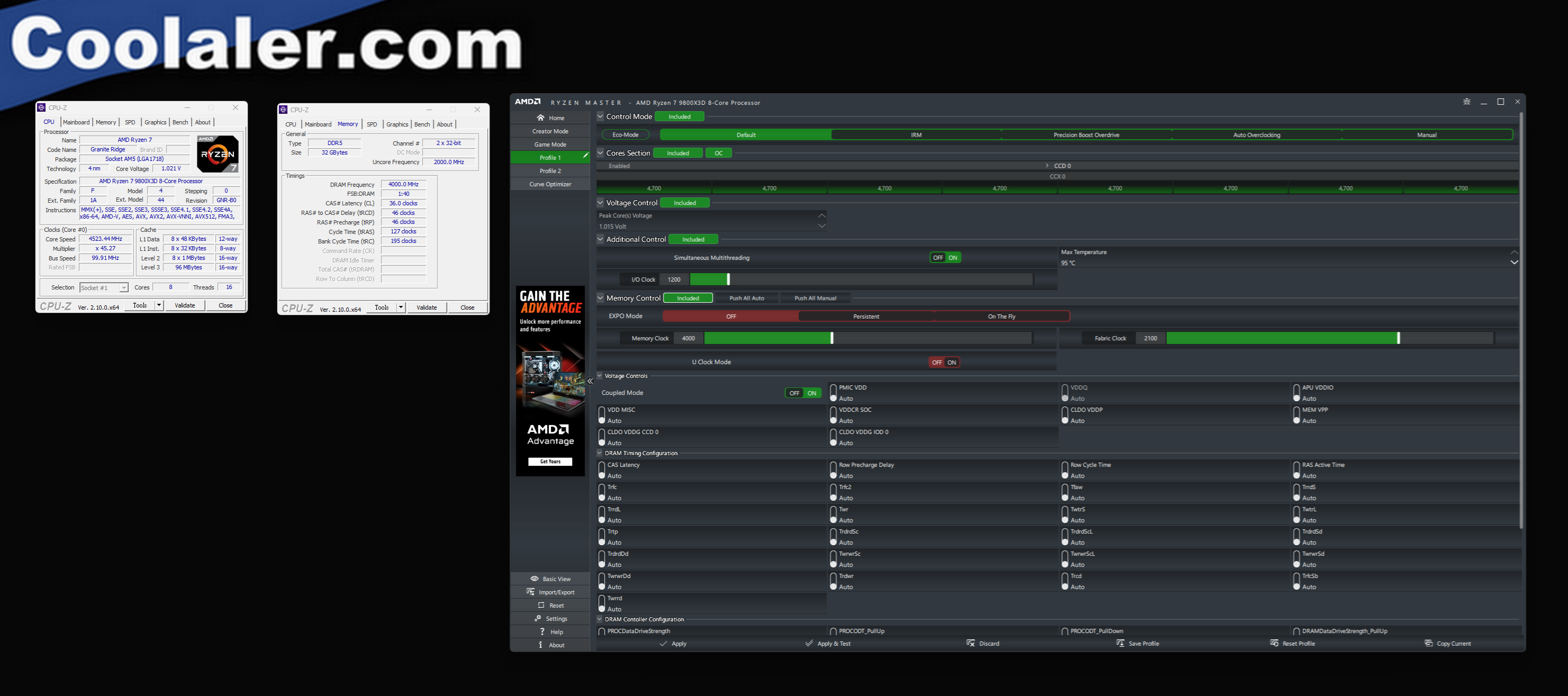Expand the CCD 0 chevron
Screen dimensions: 1568x696
[1047, 166]
